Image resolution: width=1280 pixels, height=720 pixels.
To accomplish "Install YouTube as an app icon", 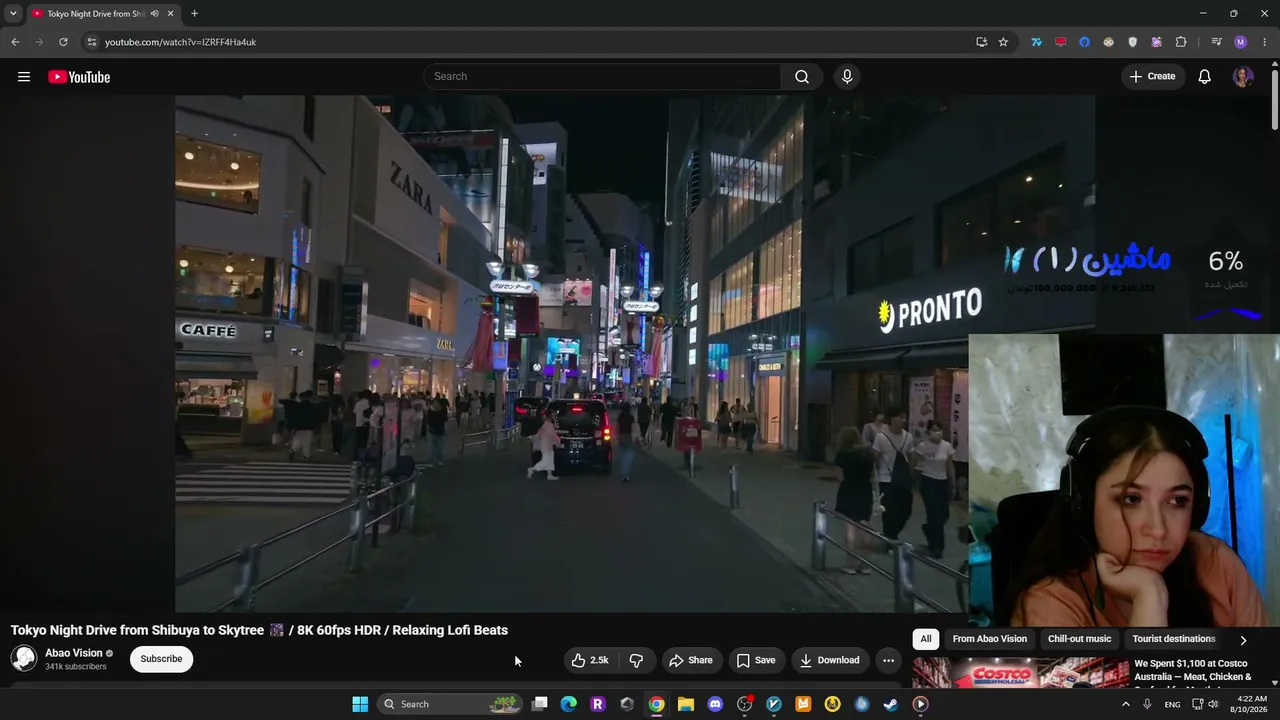I will tap(982, 42).
